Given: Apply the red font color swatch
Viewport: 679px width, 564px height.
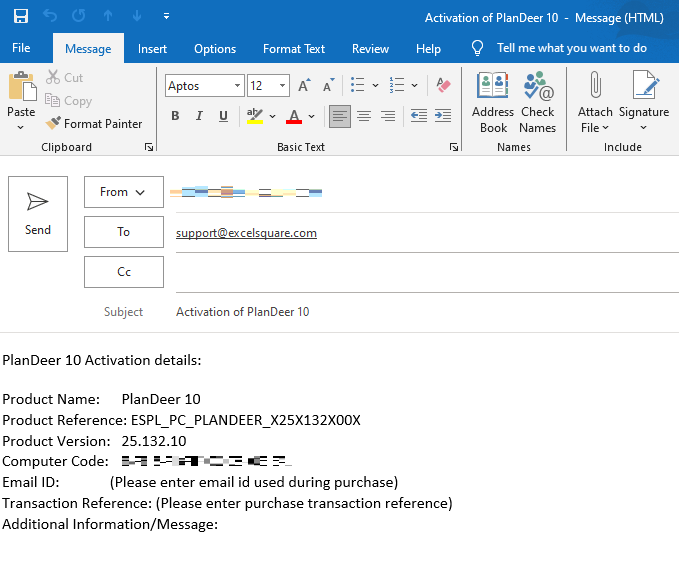Looking at the screenshot, I should coord(294,116).
